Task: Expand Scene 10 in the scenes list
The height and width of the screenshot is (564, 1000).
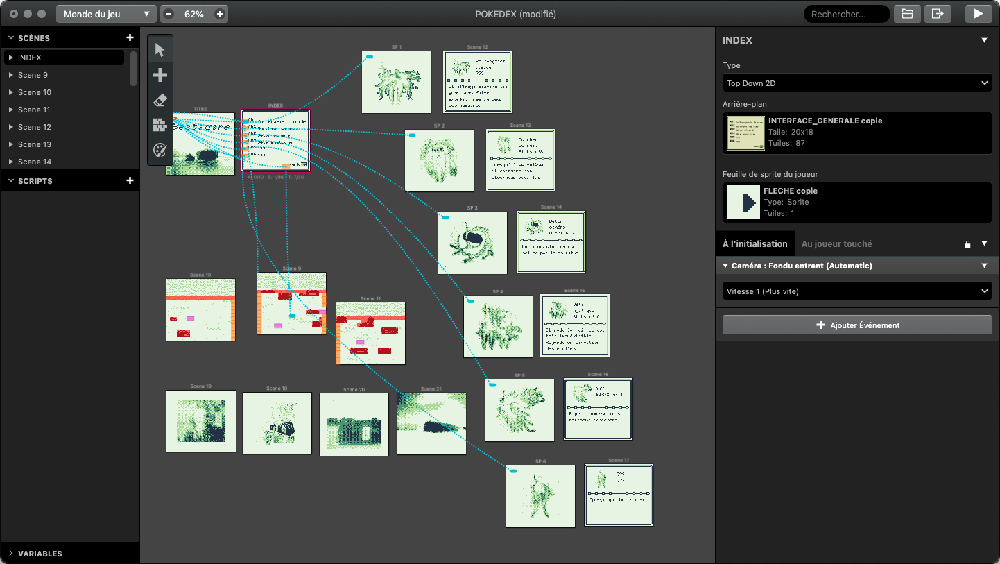Action: 11,92
